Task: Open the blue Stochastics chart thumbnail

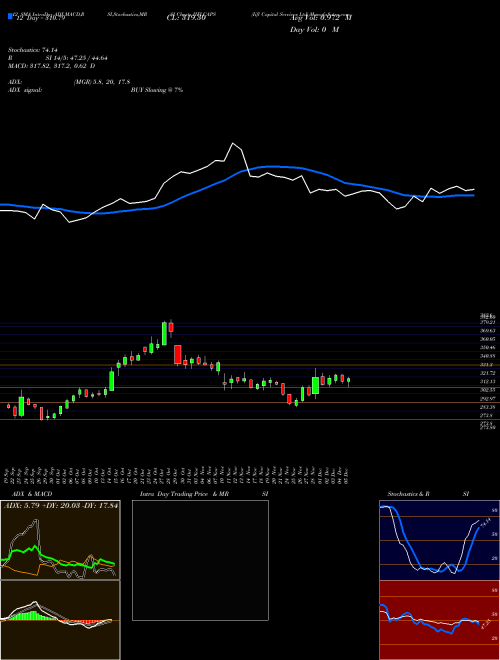Action: pyautogui.click(x=439, y=540)
